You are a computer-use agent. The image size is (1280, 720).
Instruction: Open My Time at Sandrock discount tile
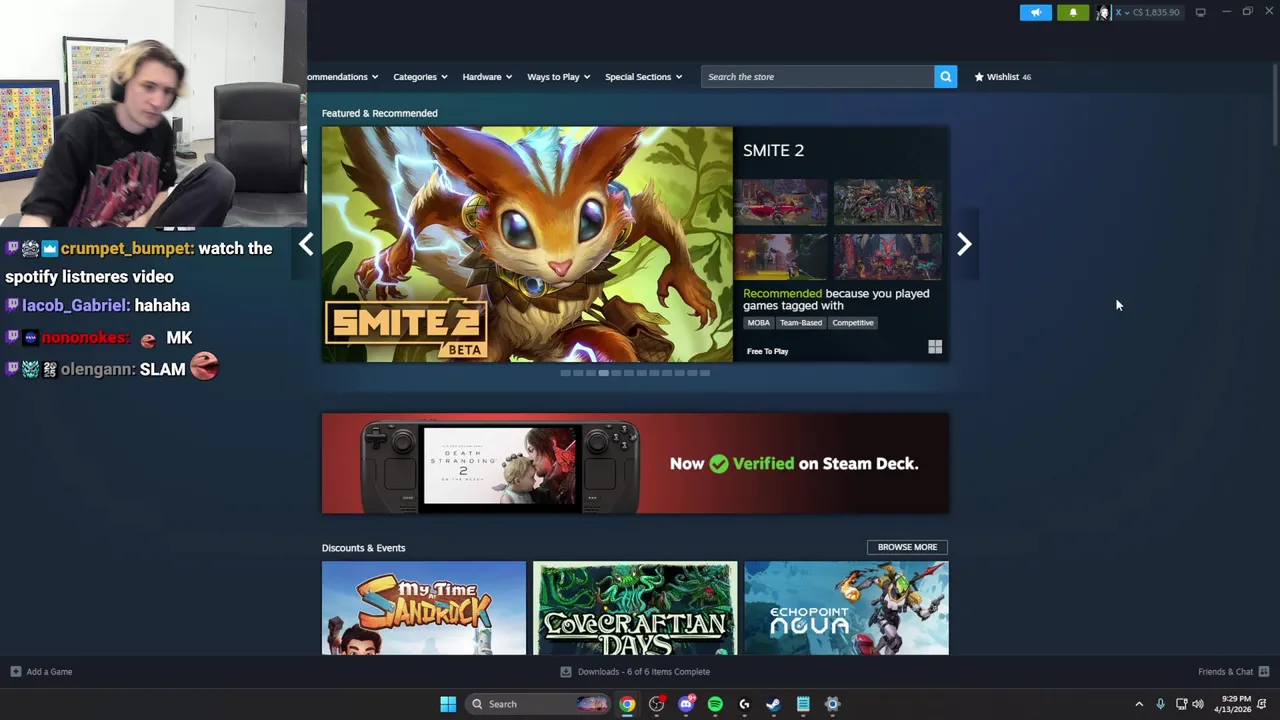(424, 608)
